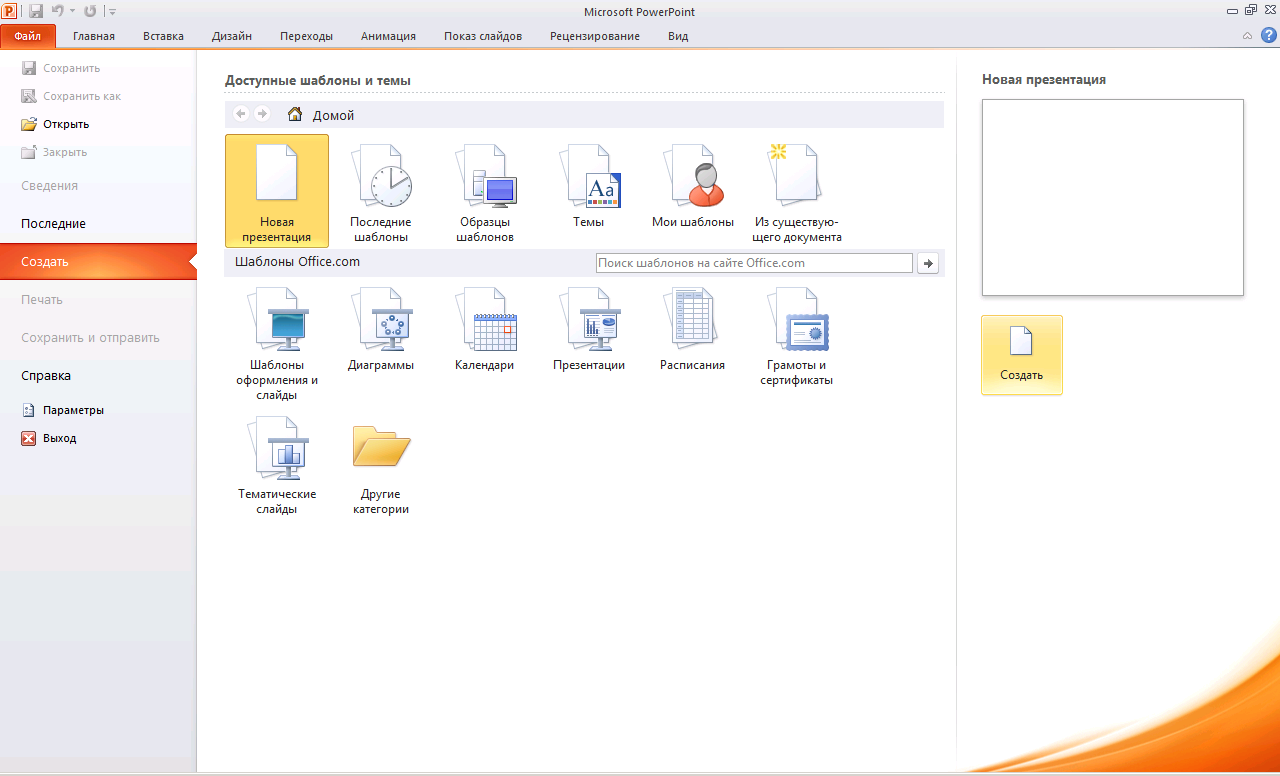Go forward with navigation arrow
This screenshot has width=1280, height=776.
click(262, 114)
